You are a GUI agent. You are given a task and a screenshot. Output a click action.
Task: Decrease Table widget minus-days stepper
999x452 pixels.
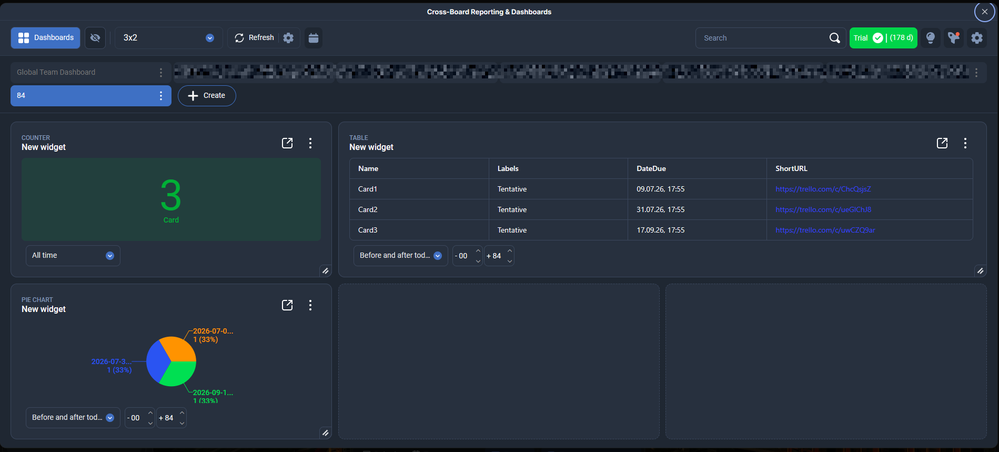(x=478, y=261)
